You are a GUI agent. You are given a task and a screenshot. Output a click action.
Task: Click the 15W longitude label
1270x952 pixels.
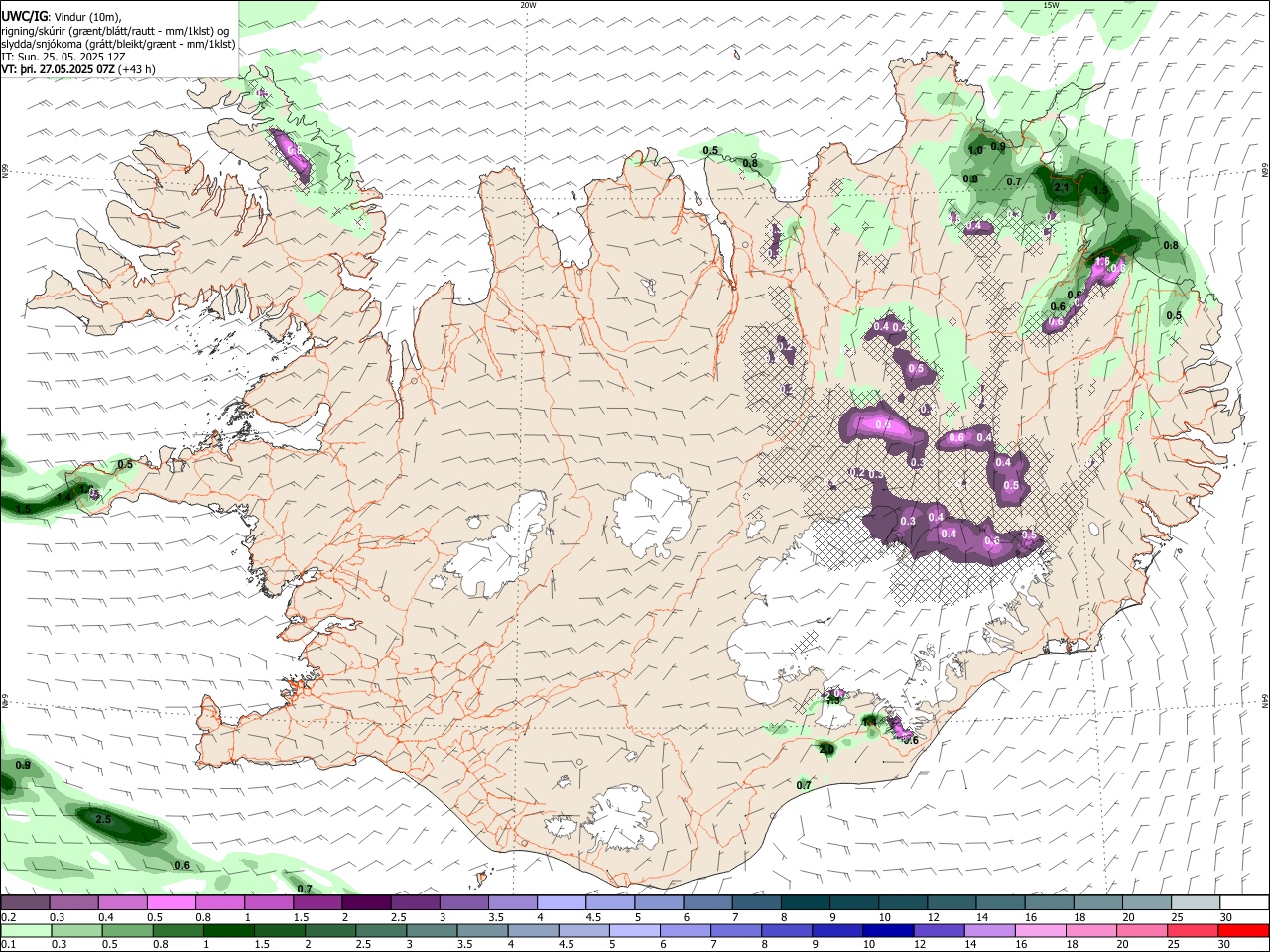point(1051,5)
